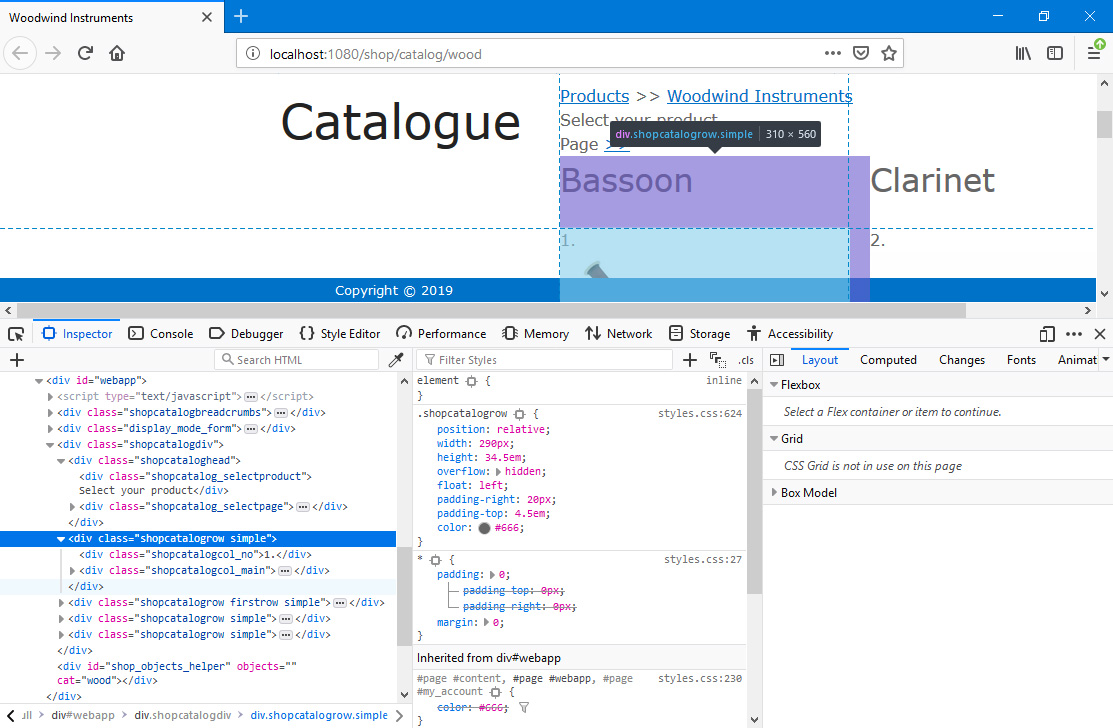
Task: Click the Products breadcrumb link
Action: pyautogui.click(x=595, y=96)
